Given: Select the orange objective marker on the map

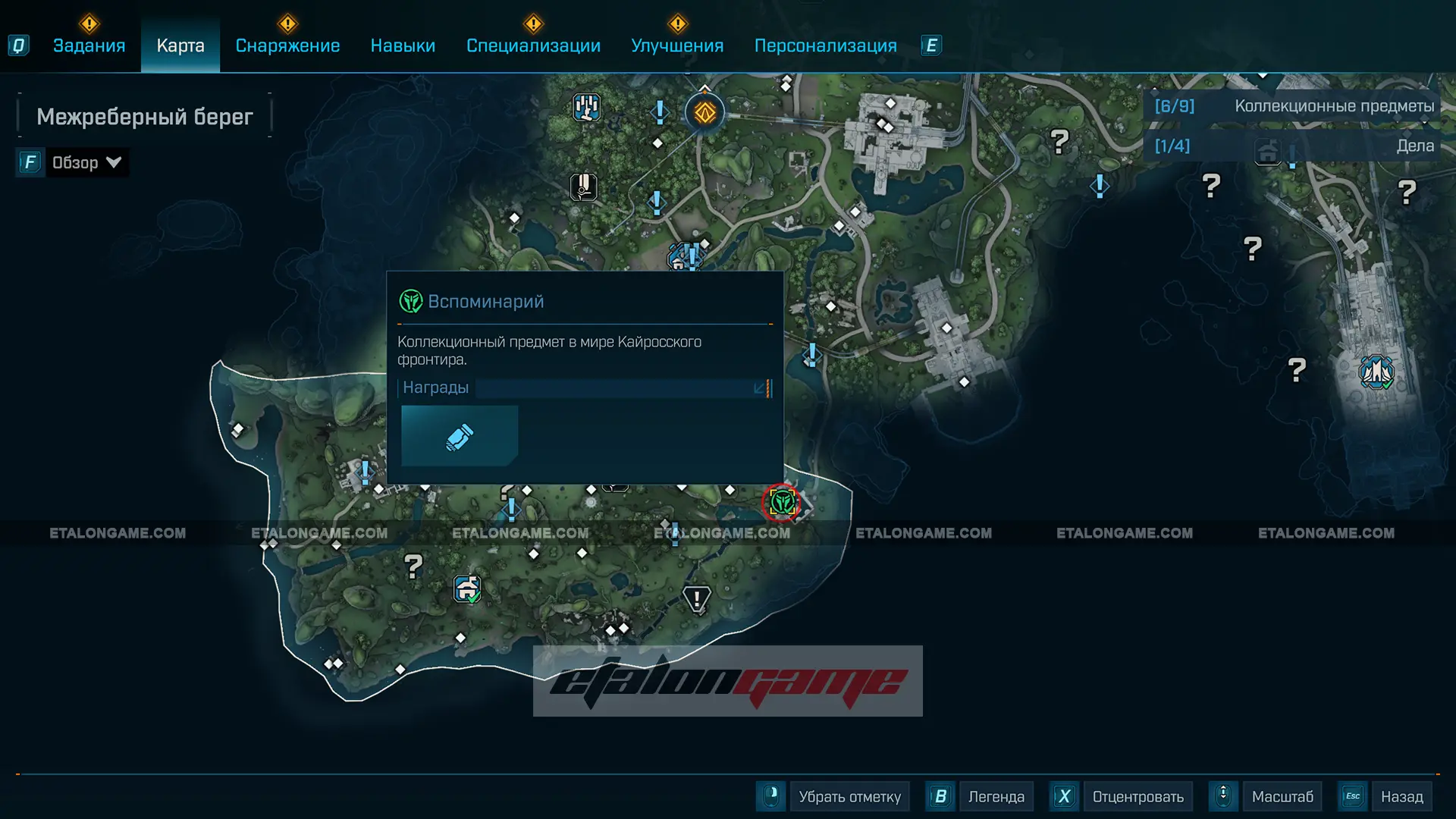Looking at the screenshot, I should pos(704,113).
